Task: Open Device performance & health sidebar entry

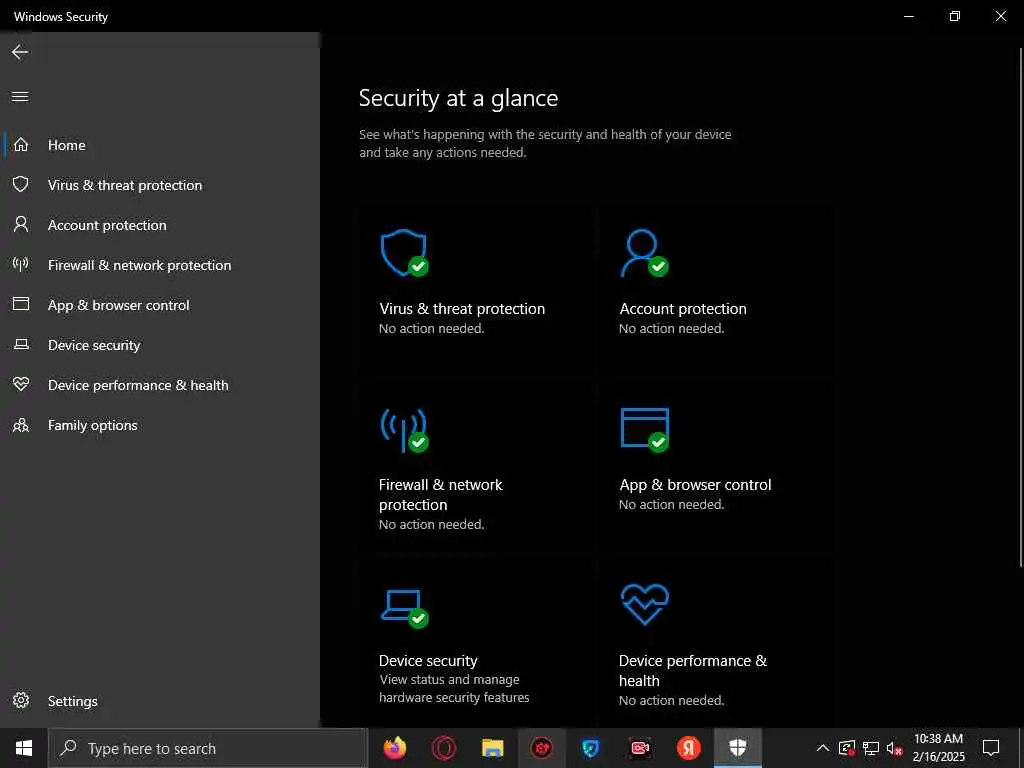Action: pos(138,385)
